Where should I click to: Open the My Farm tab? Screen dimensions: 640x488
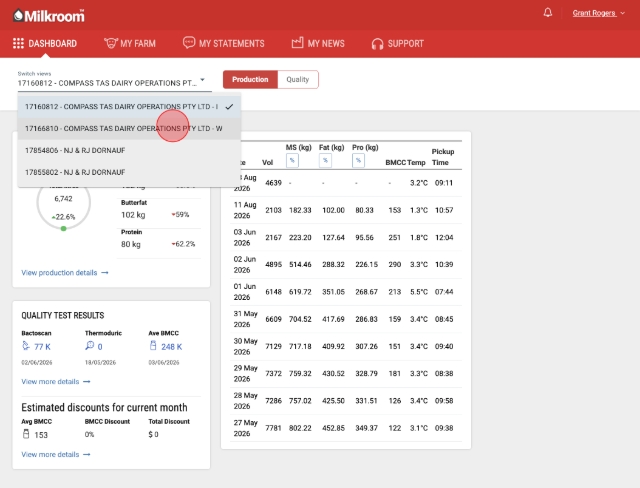(130, 43)
